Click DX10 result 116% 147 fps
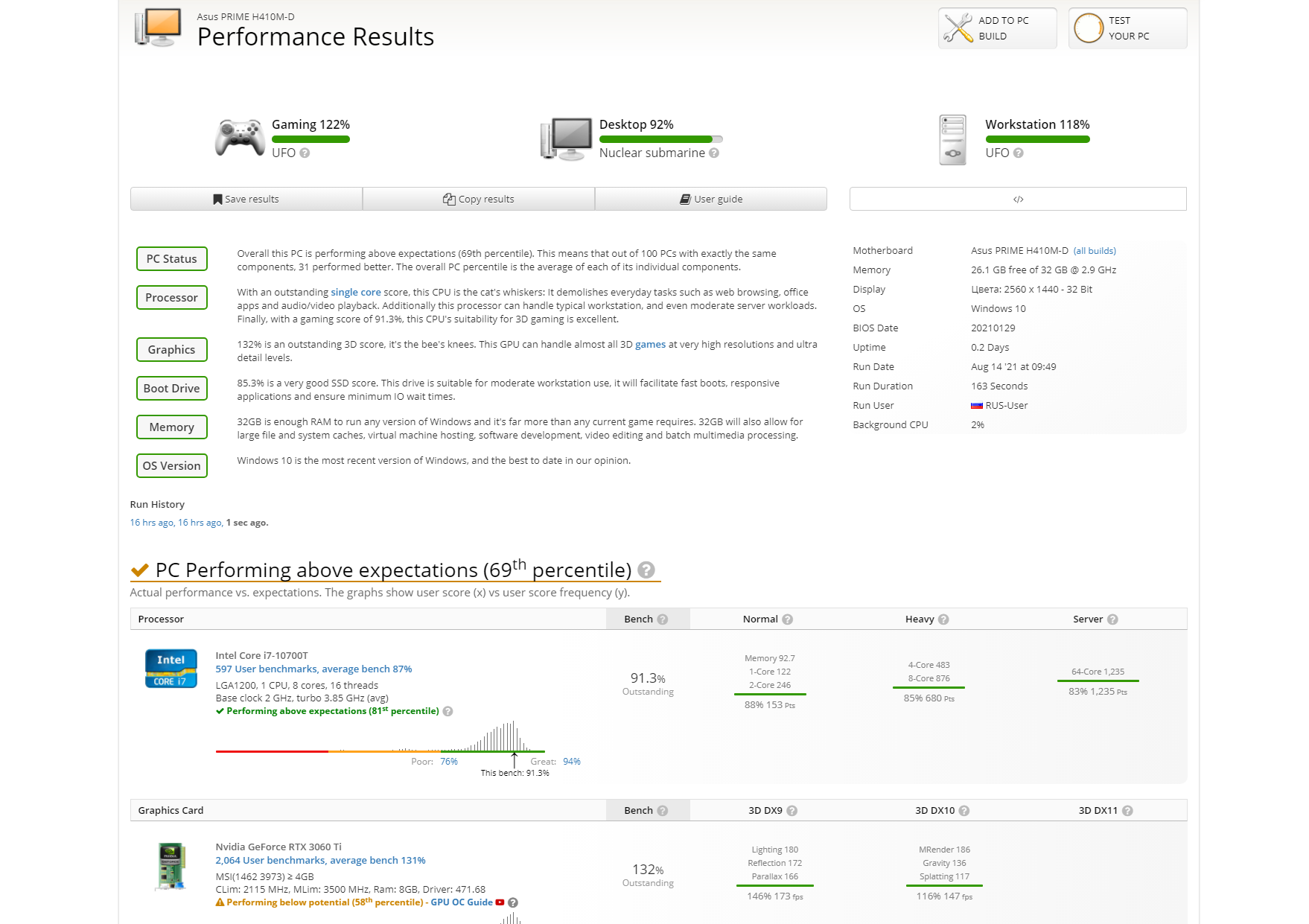1309x924 pixels. pyautogui.click(x=944, y=896)
